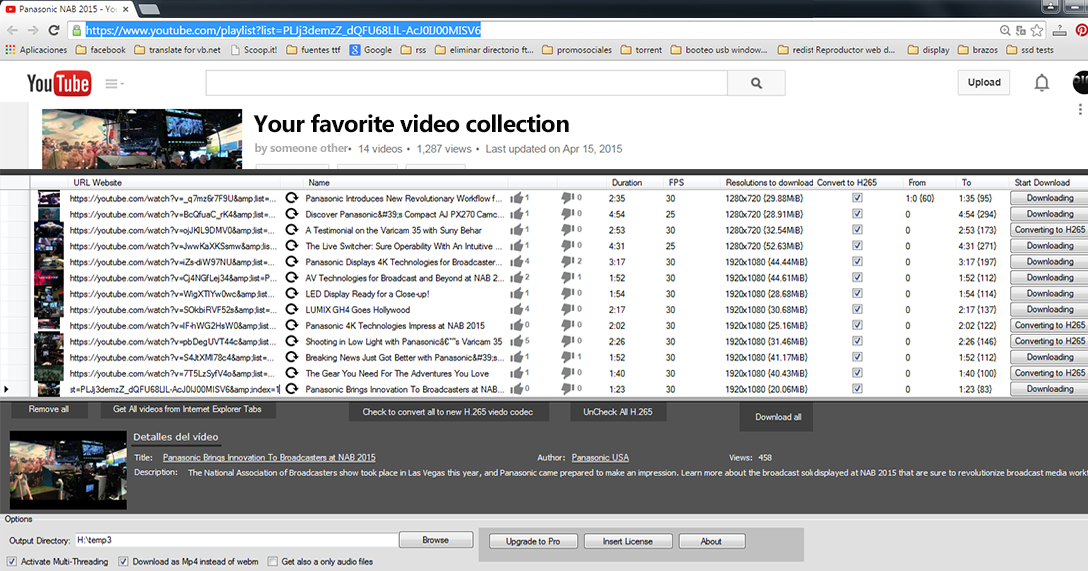Click Browse for output directory
1088x571 pixels.
(435, 540)
